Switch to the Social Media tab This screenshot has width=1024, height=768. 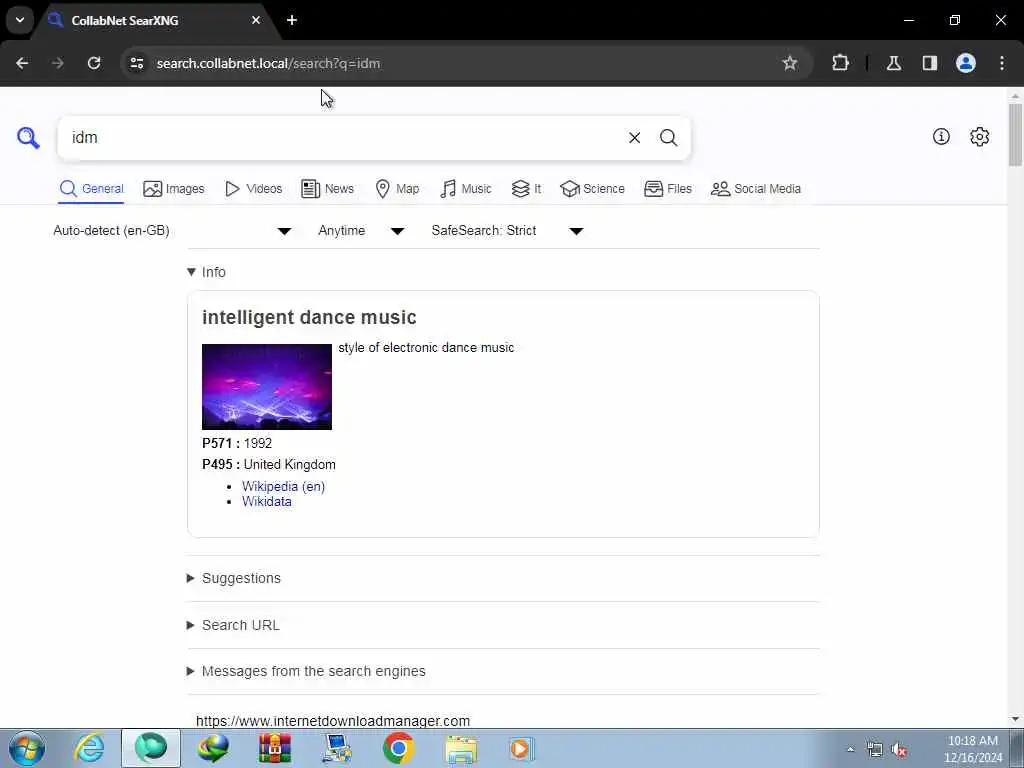756,189
